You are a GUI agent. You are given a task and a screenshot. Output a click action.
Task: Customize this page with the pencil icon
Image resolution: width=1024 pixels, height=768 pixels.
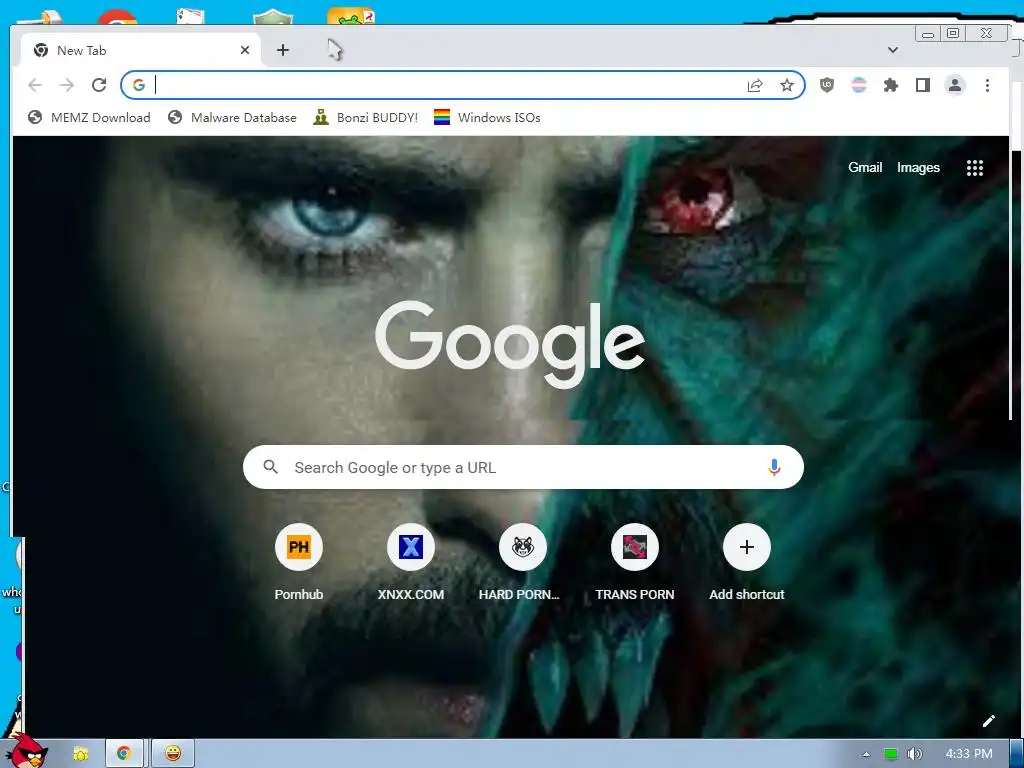click(x=989, y=721)
